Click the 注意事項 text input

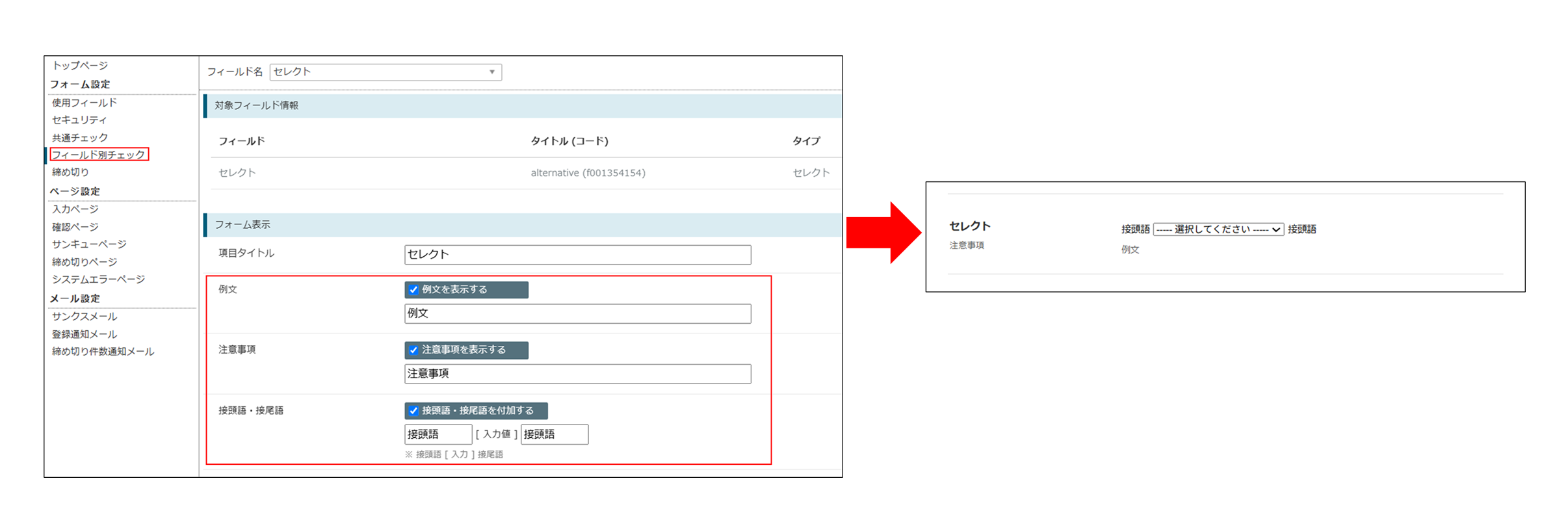click(577, 374)
